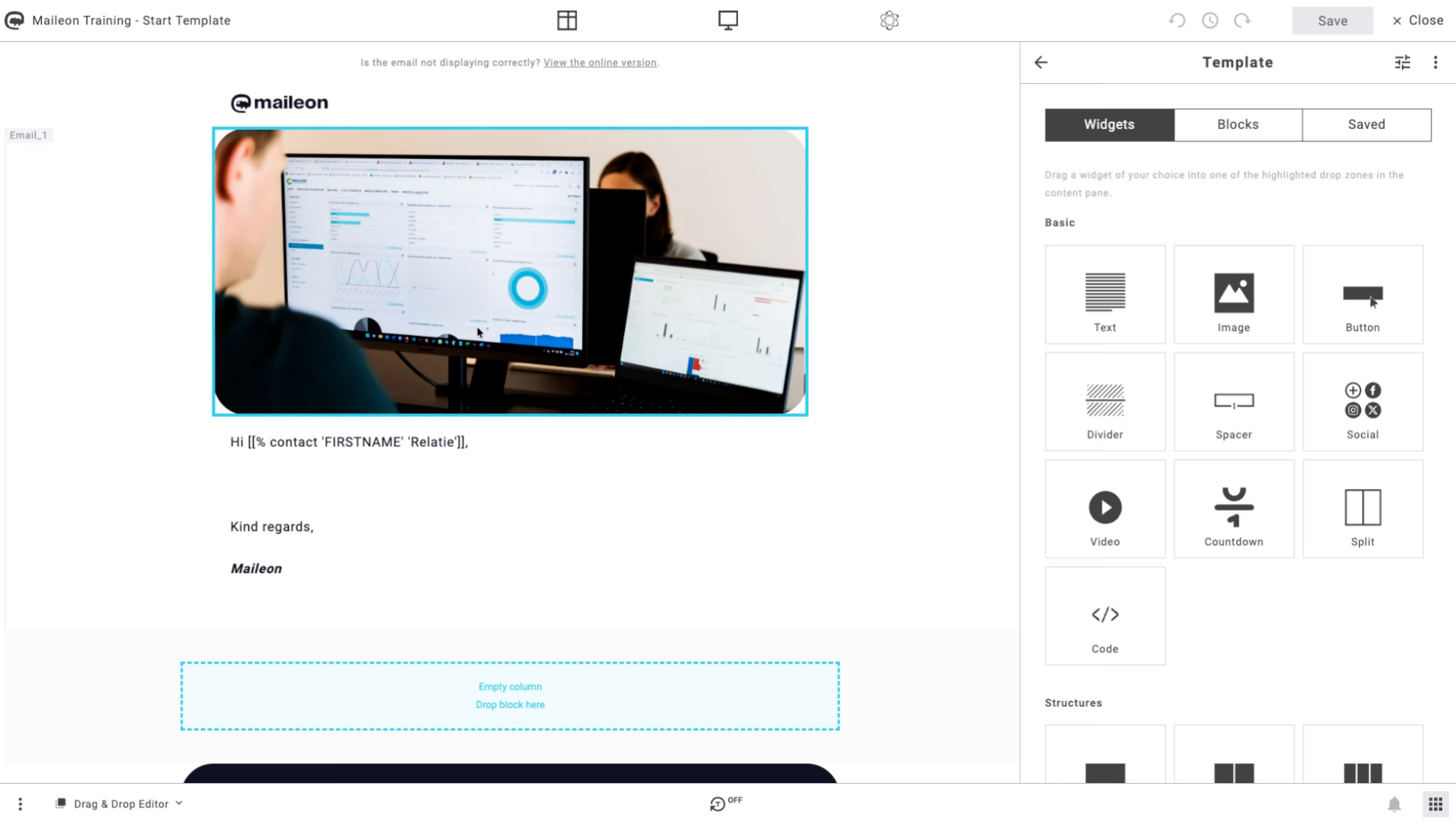Screen dimensions: 1456x825
Task: Click the 'Structures' section heading
Action: coord(1073,703)
